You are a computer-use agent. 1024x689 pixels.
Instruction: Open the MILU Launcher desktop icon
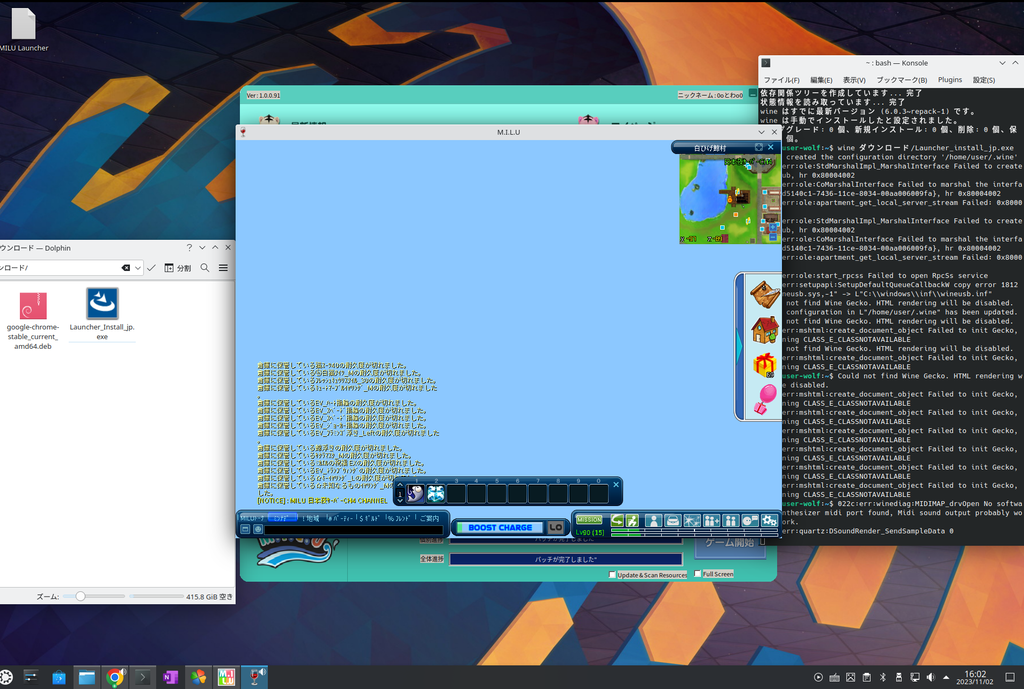24,29
